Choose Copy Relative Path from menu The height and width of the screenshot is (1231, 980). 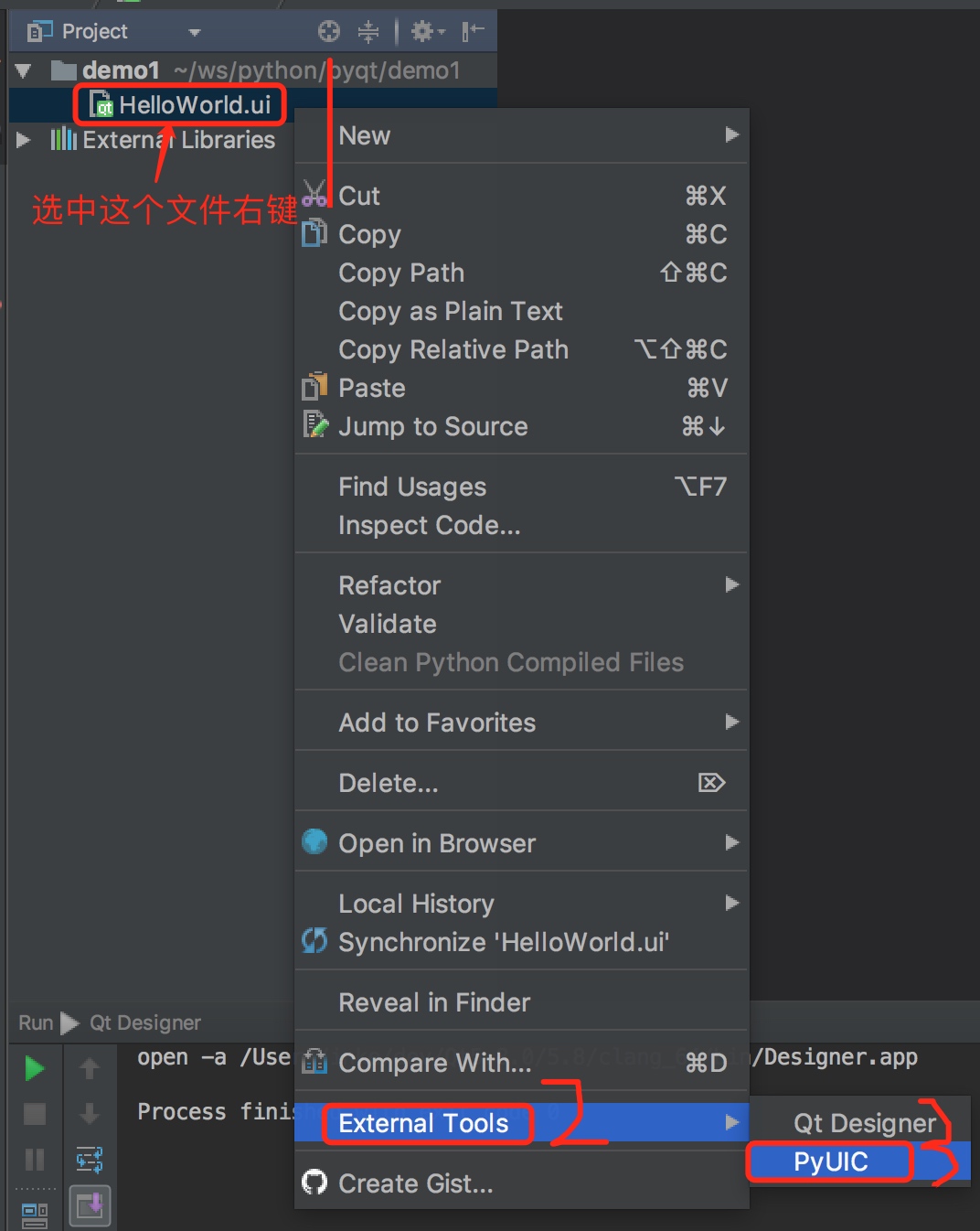pos(453,349)
